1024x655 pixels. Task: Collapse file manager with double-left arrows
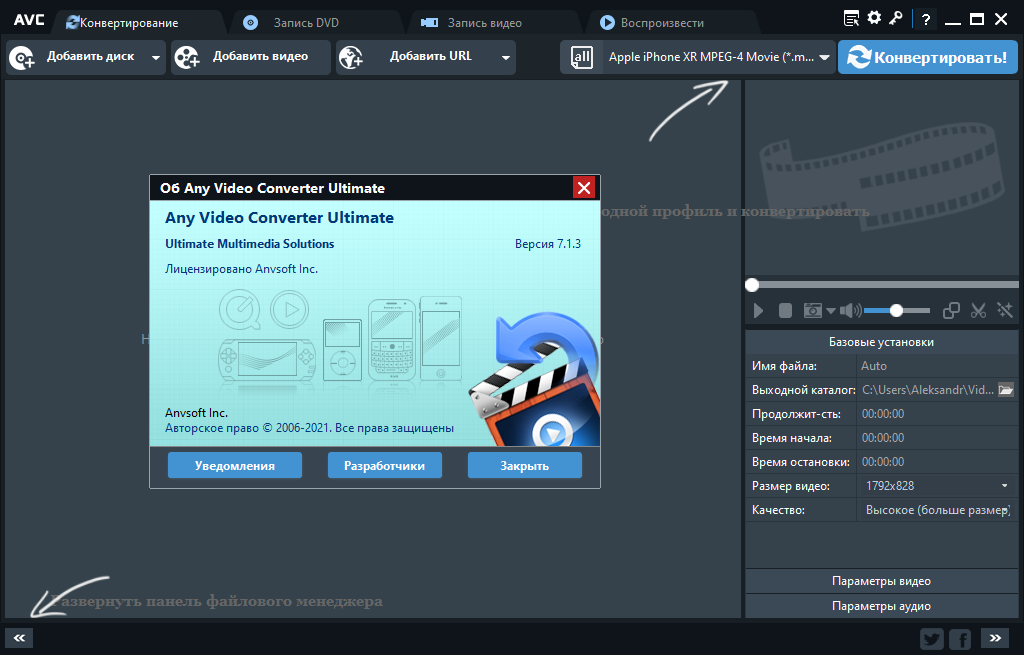[19, 638]
